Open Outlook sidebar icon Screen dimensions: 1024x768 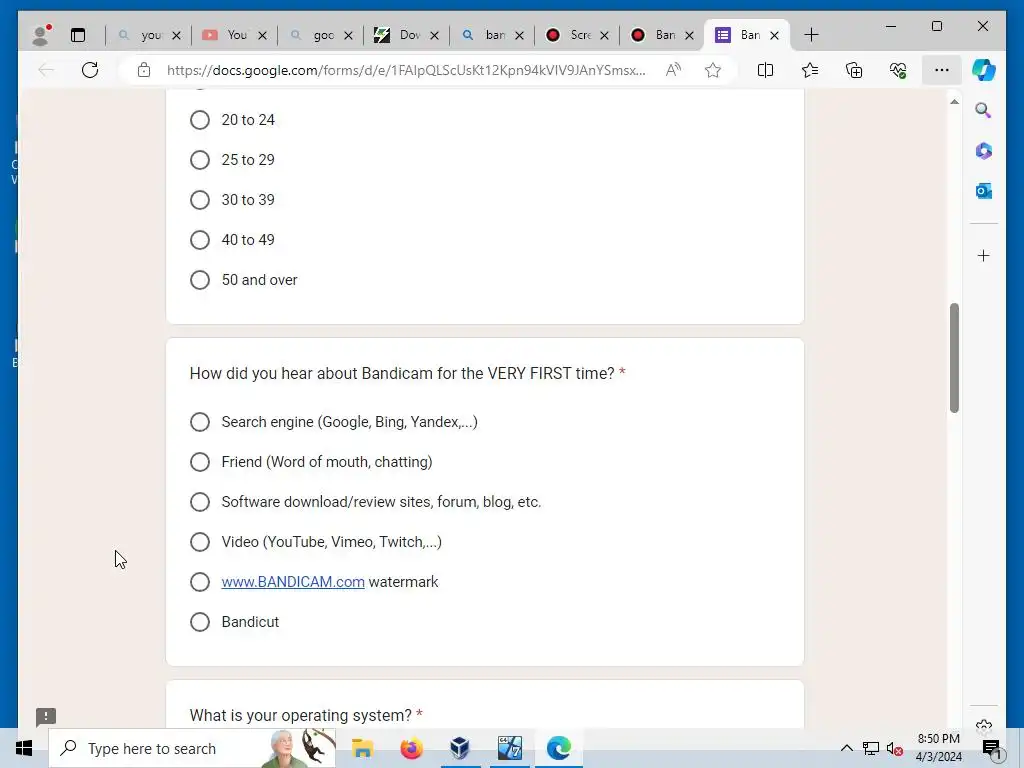coord(984,191)
